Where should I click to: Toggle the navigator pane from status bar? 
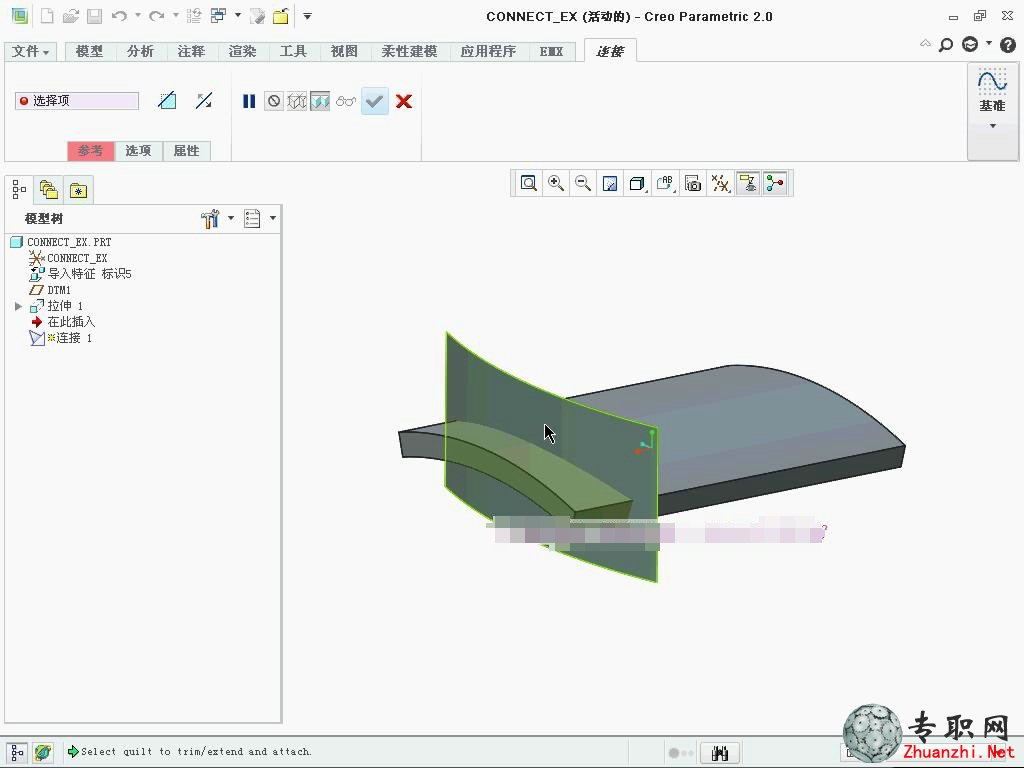tap(17, 752)
